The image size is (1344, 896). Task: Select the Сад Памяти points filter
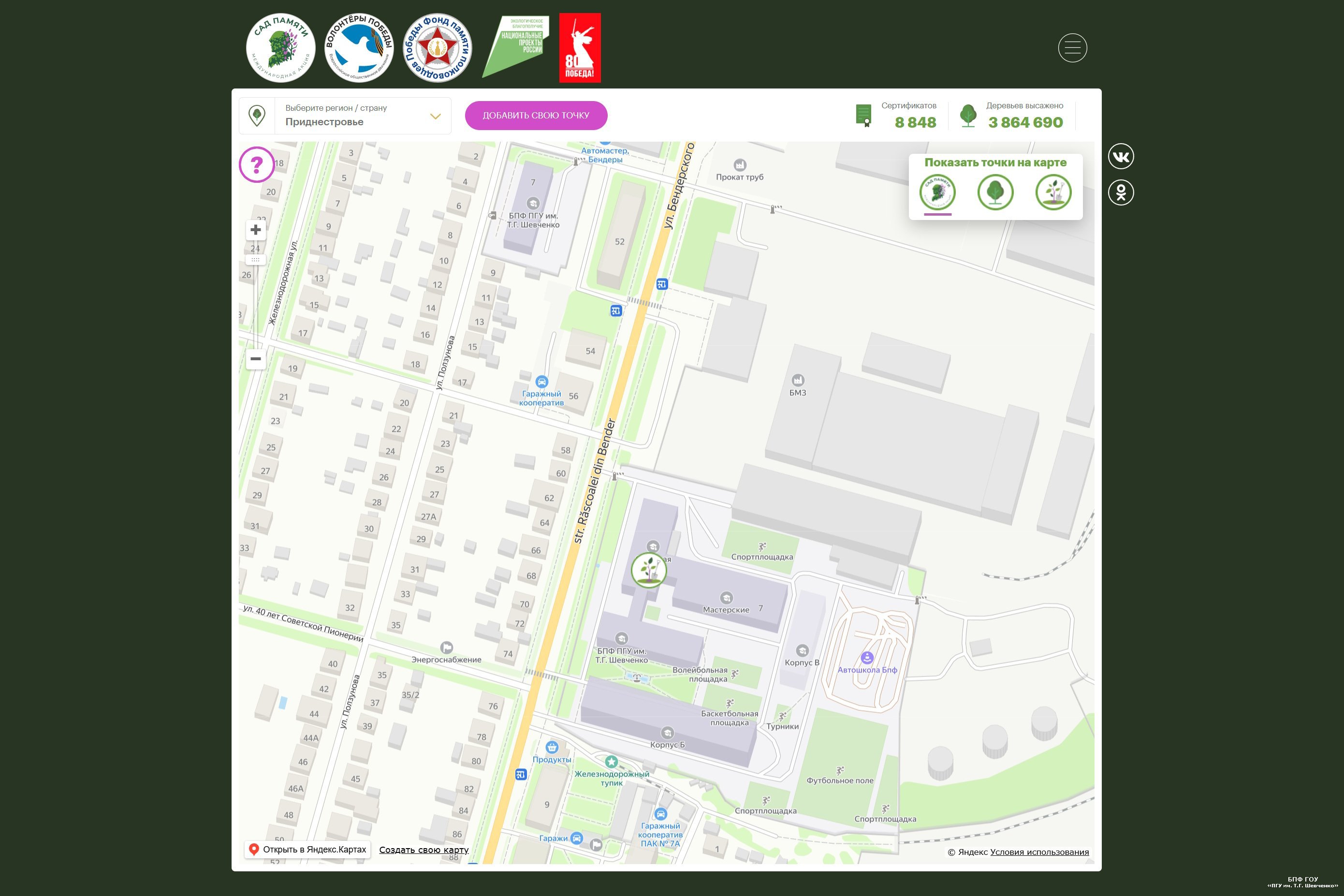point(937,192)
